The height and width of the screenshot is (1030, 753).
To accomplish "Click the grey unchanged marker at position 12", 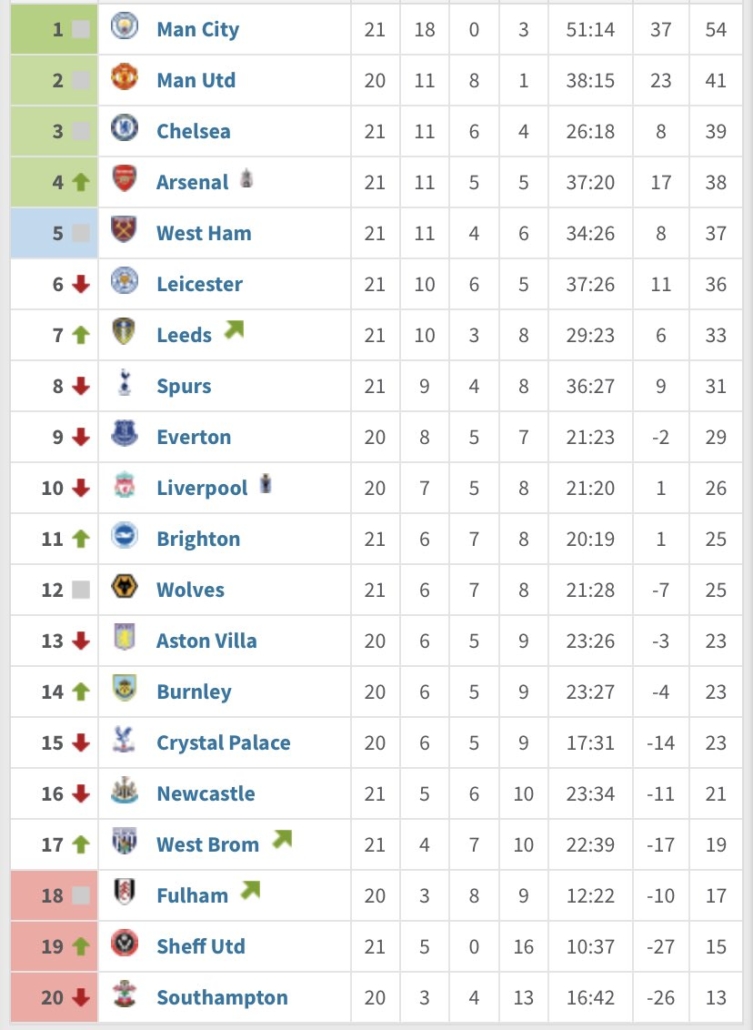I will point(81,590).
